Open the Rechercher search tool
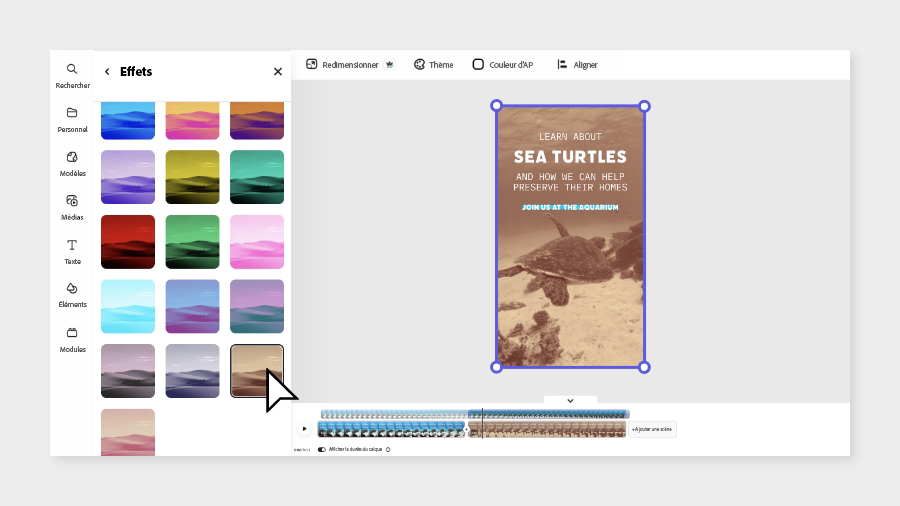900x506 pixels. tap(72, 75)
